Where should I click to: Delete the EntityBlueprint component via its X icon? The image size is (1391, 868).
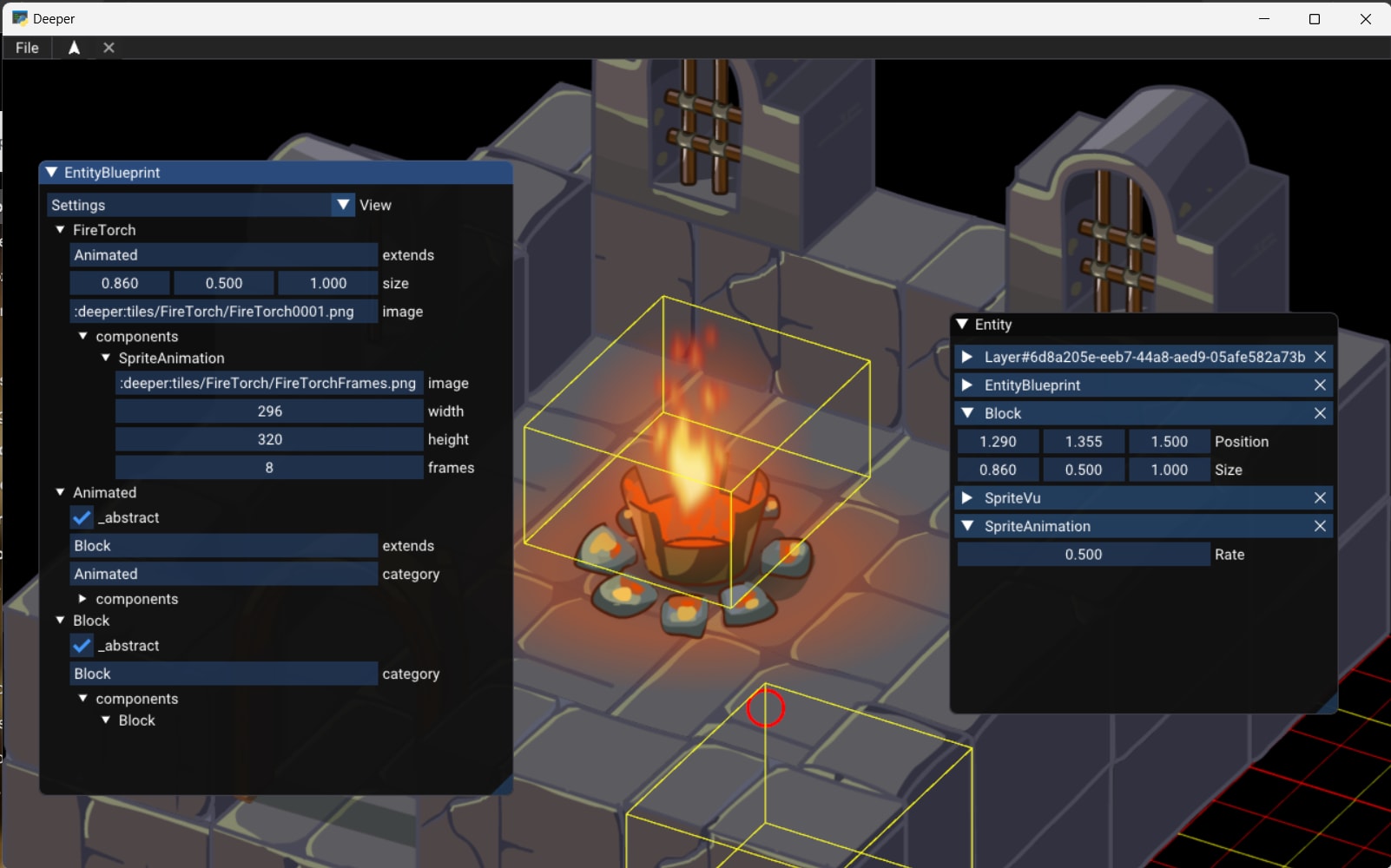click(1321, 385)
